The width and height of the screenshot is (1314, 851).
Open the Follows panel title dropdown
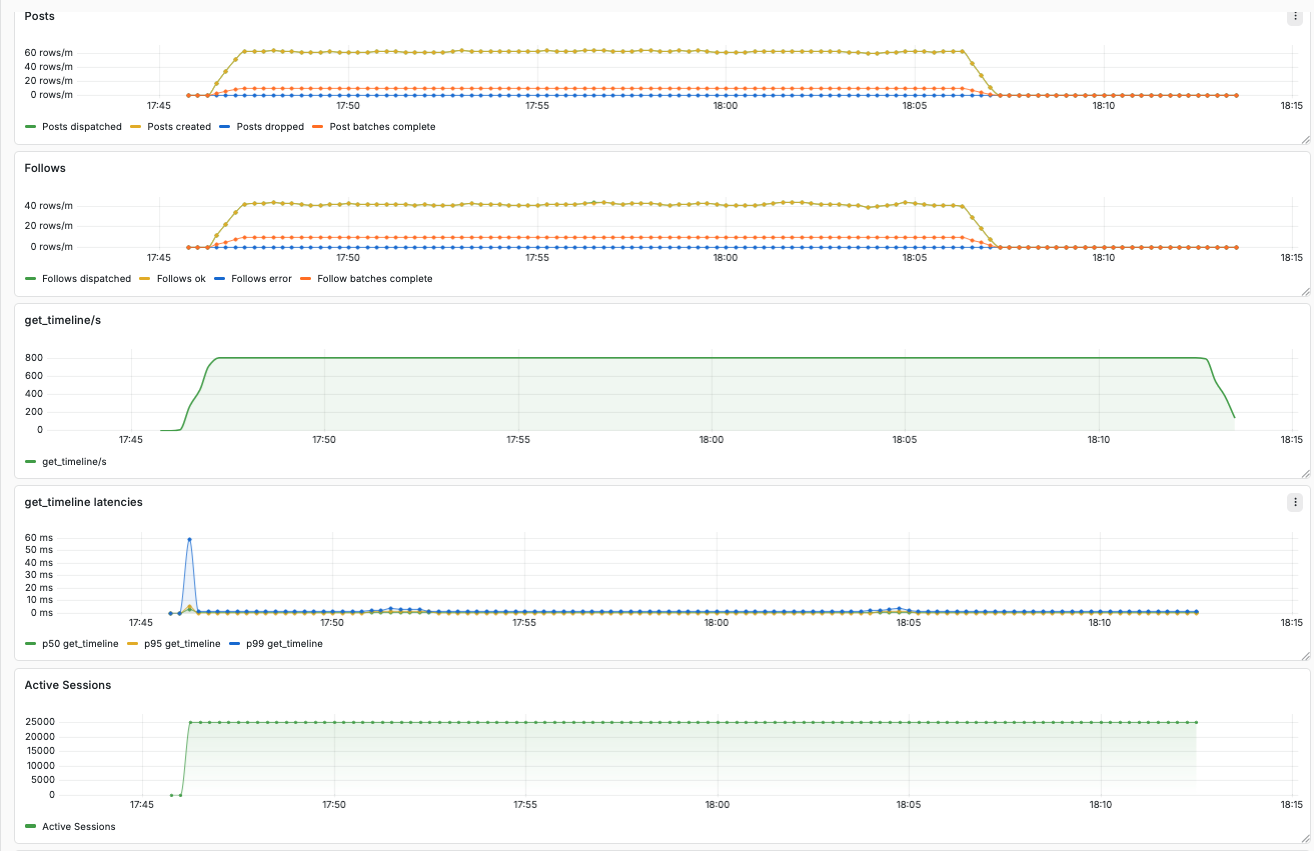pyautogui.click(x=44, y=168)
